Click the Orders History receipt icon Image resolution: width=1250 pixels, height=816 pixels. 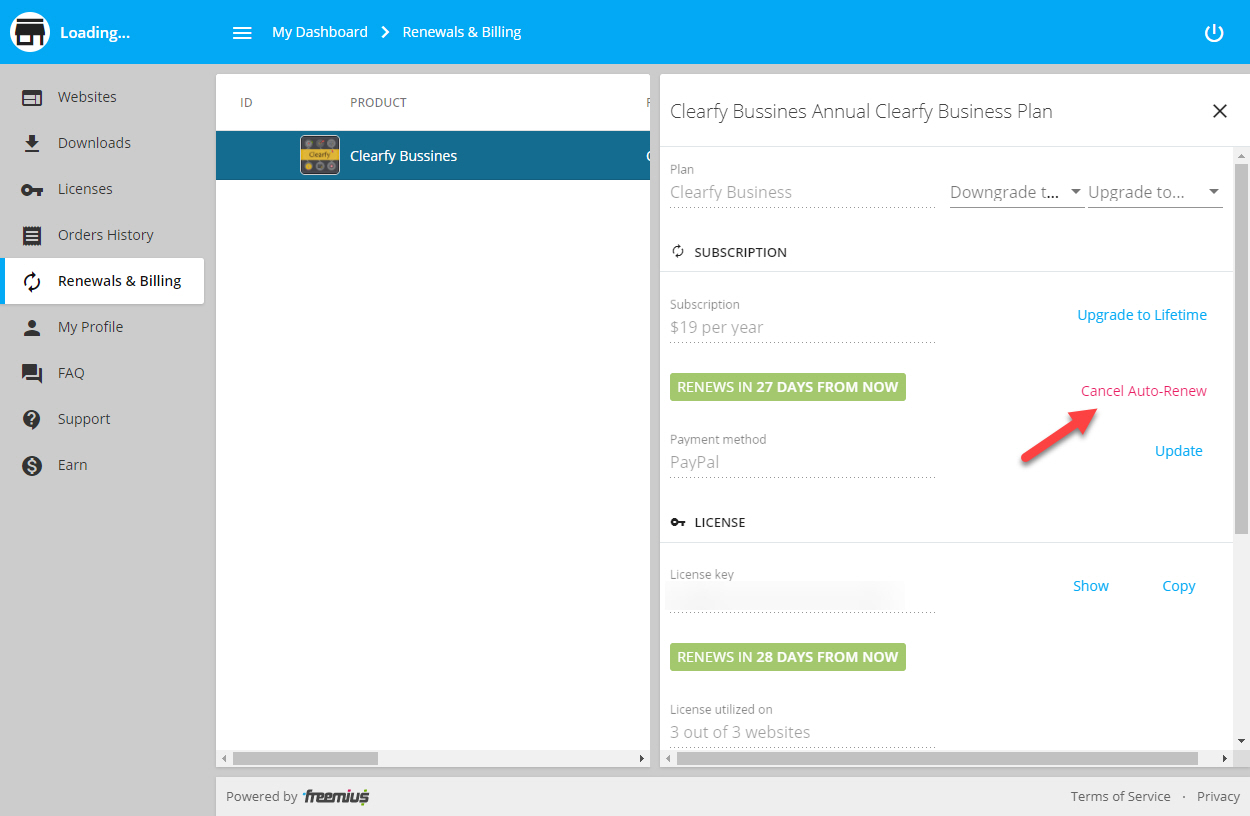(32, 235)
